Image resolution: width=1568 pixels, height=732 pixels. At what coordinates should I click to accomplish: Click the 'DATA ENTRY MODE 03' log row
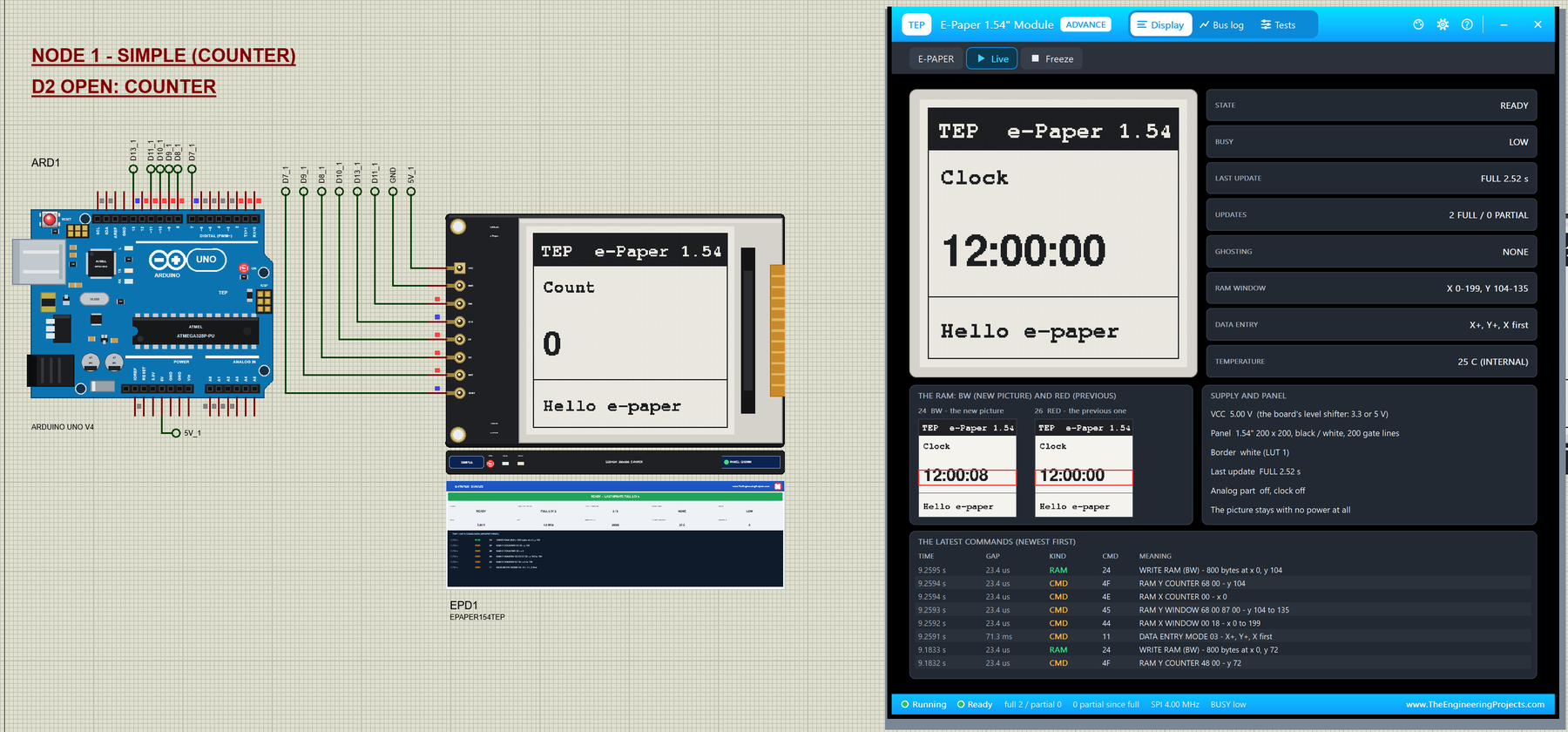pyautogui.click(x=1222, y=637)
